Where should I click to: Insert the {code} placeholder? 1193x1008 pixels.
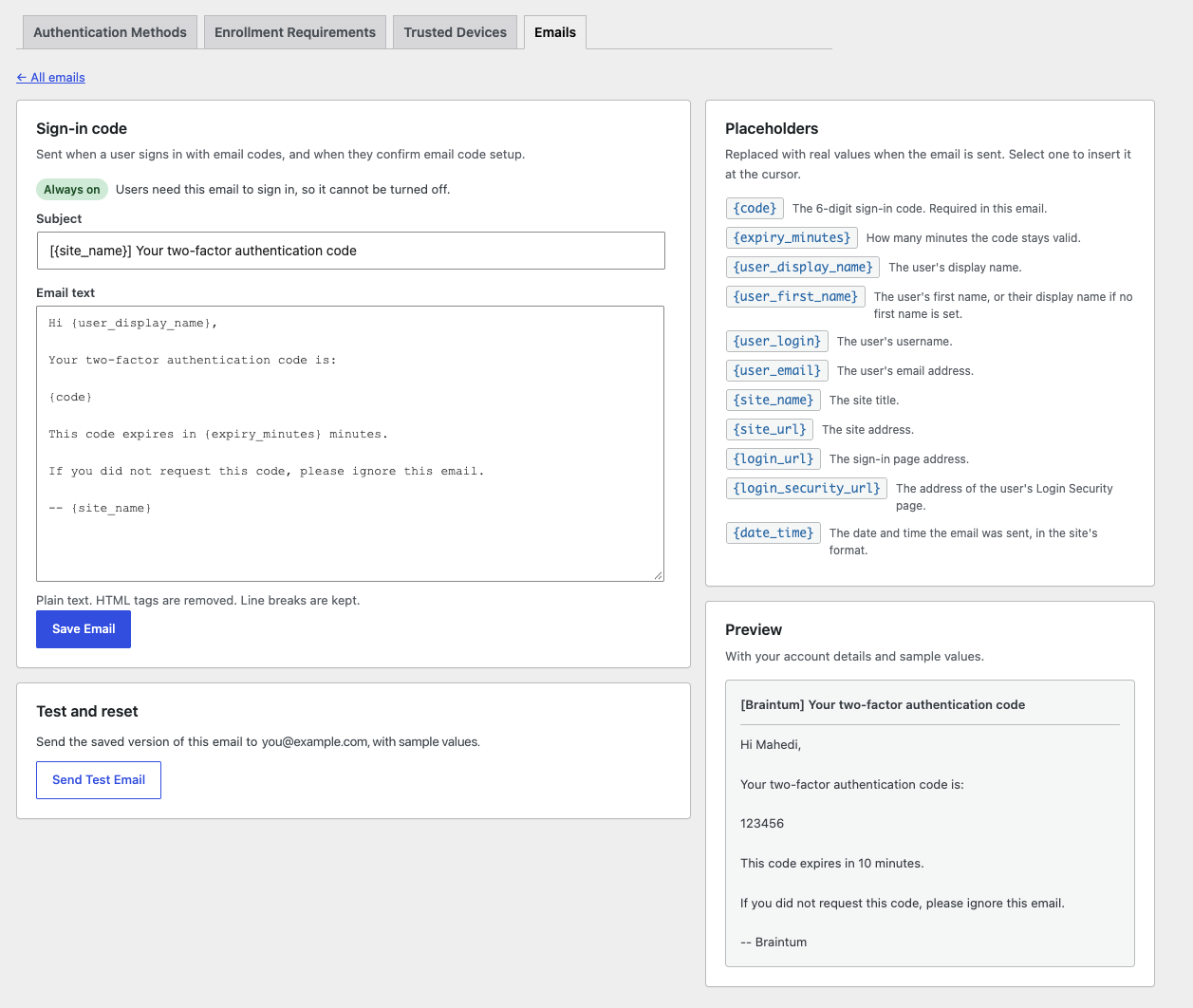pos(755,208)
